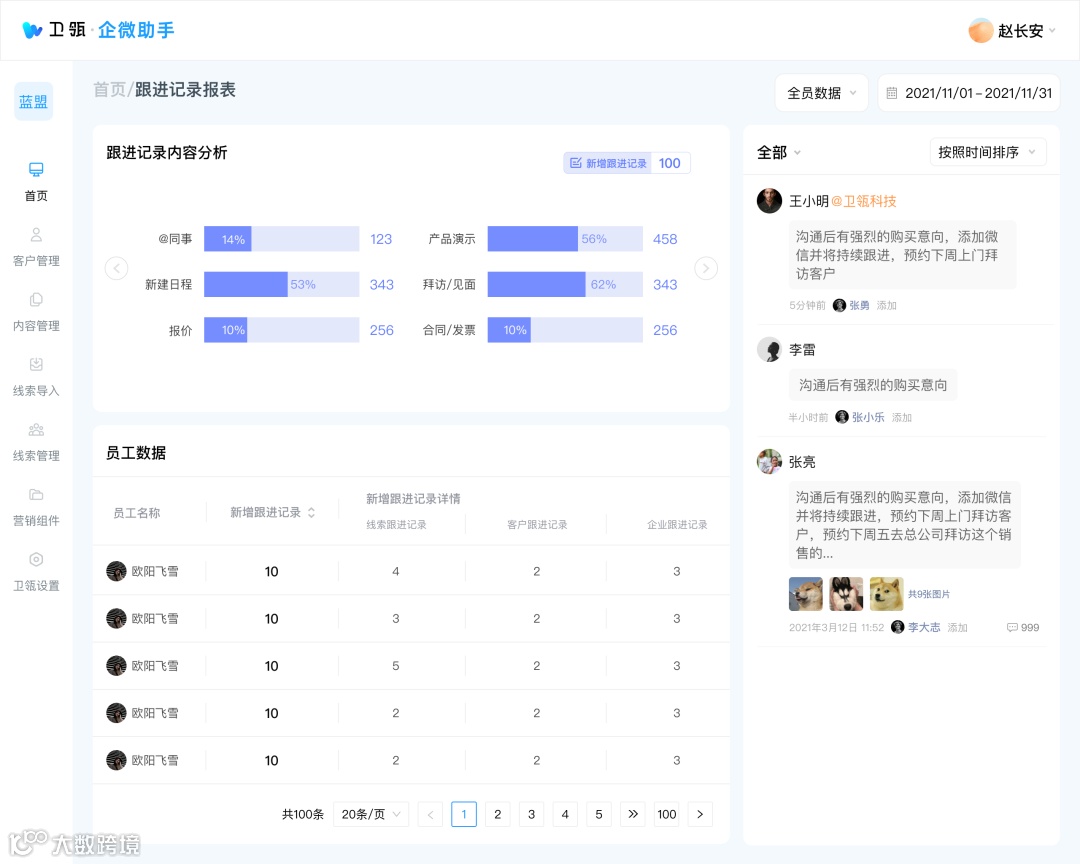Image resolution: width=1080 pixels, height=864 pixels.
Task: Go to next page arrow
Action: [700, 814]
